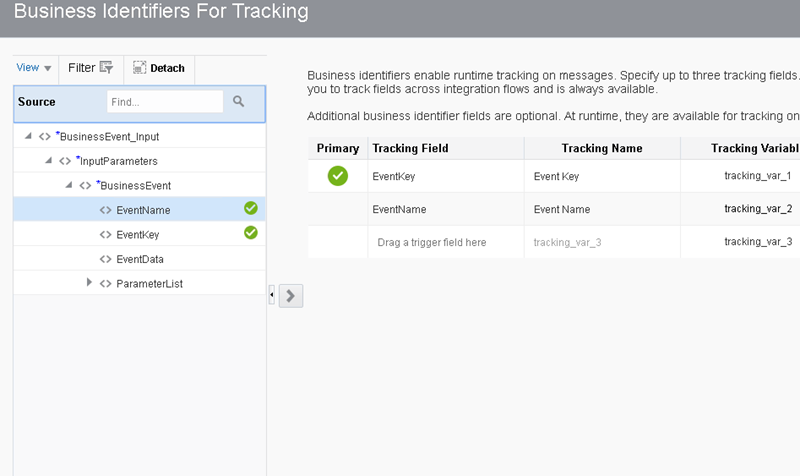The height and width of the screenshot is (476, 800).
Task: Select the BusinessEvent tree element
Action: pos(135,186)
